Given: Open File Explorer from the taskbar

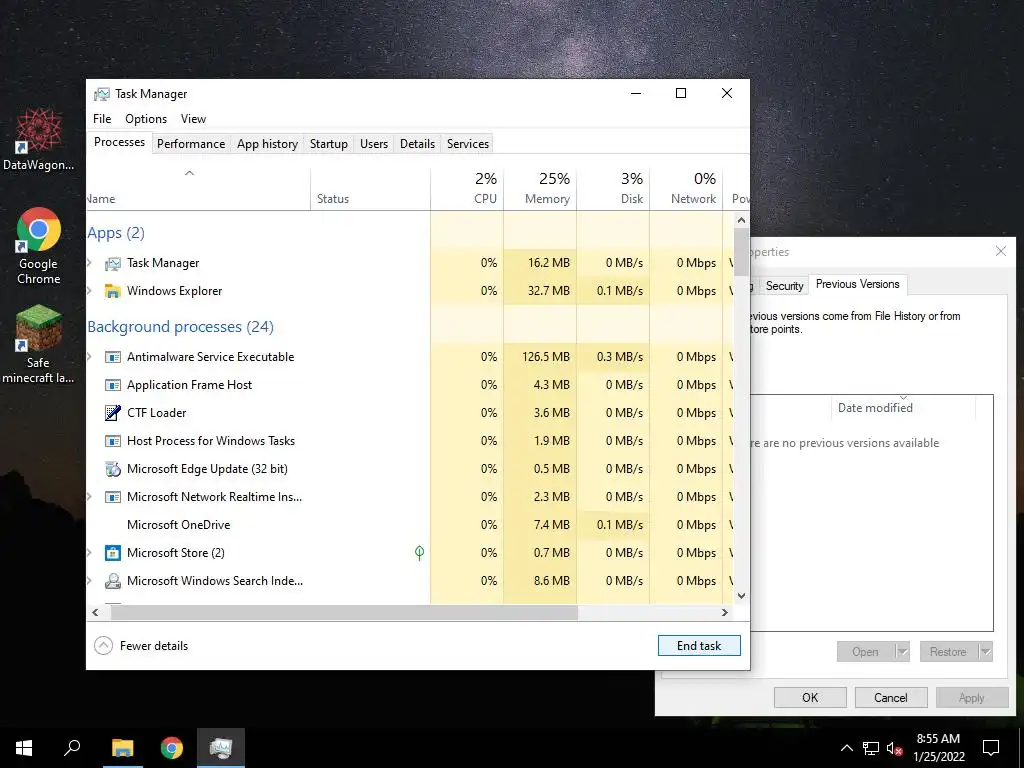Looking at the screenshot, I should tap(122, 748).
